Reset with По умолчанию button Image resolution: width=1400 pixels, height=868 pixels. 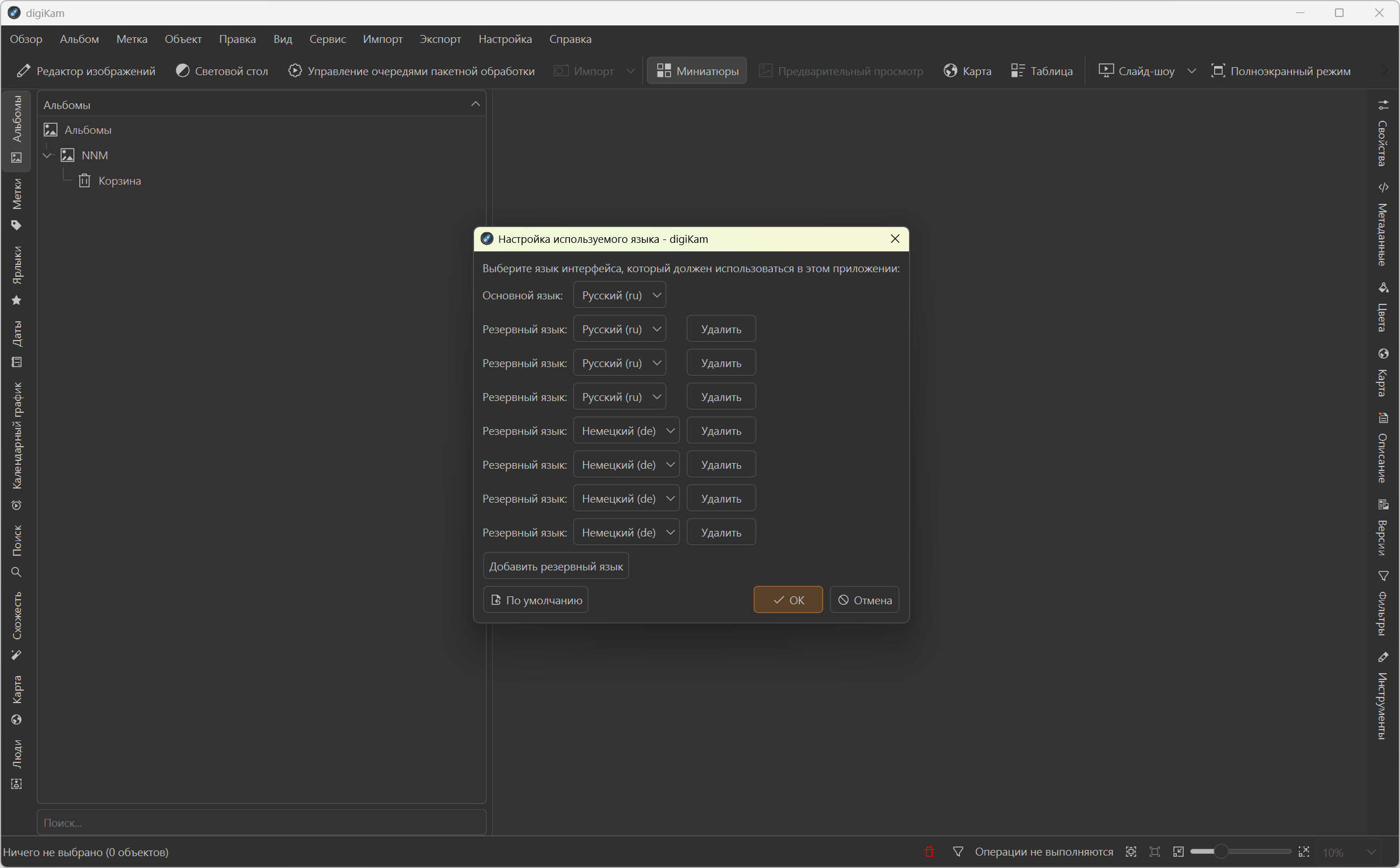point(535,600)
